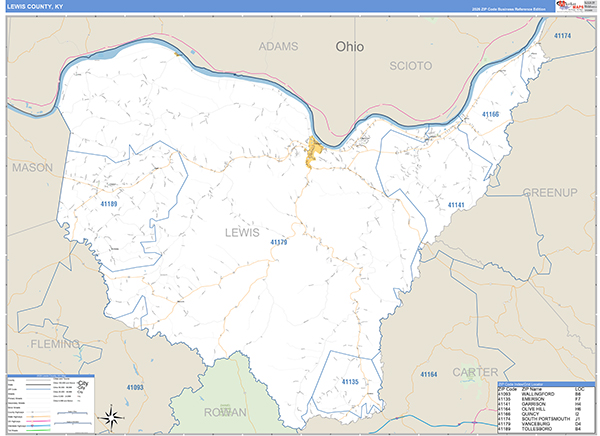Click the ZIP Code index table title bar
This screenshot has width=600, height=436.
click(546, 384)
